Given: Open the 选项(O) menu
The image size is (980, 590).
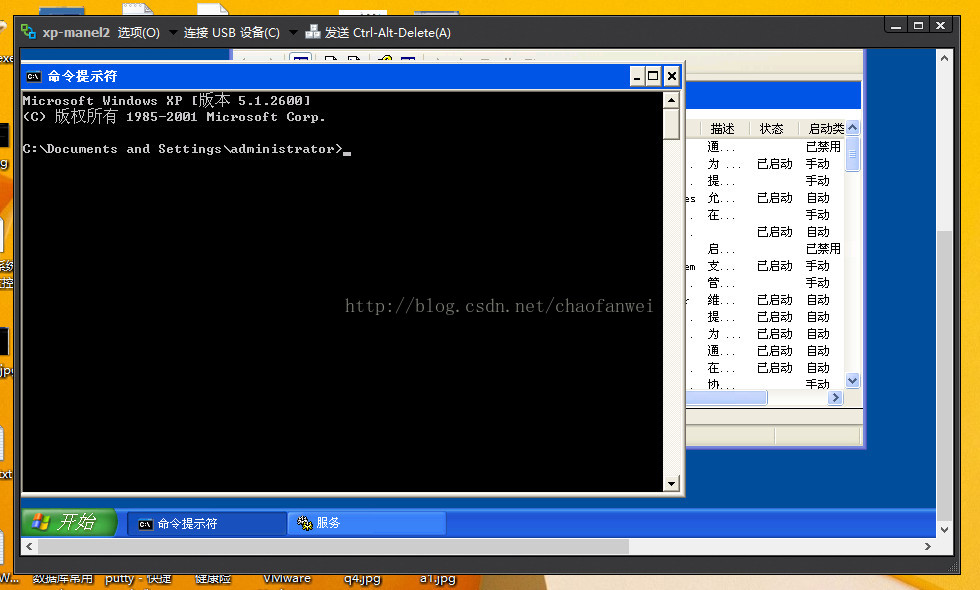Looking at the screenshot, I should coord(139,32).
